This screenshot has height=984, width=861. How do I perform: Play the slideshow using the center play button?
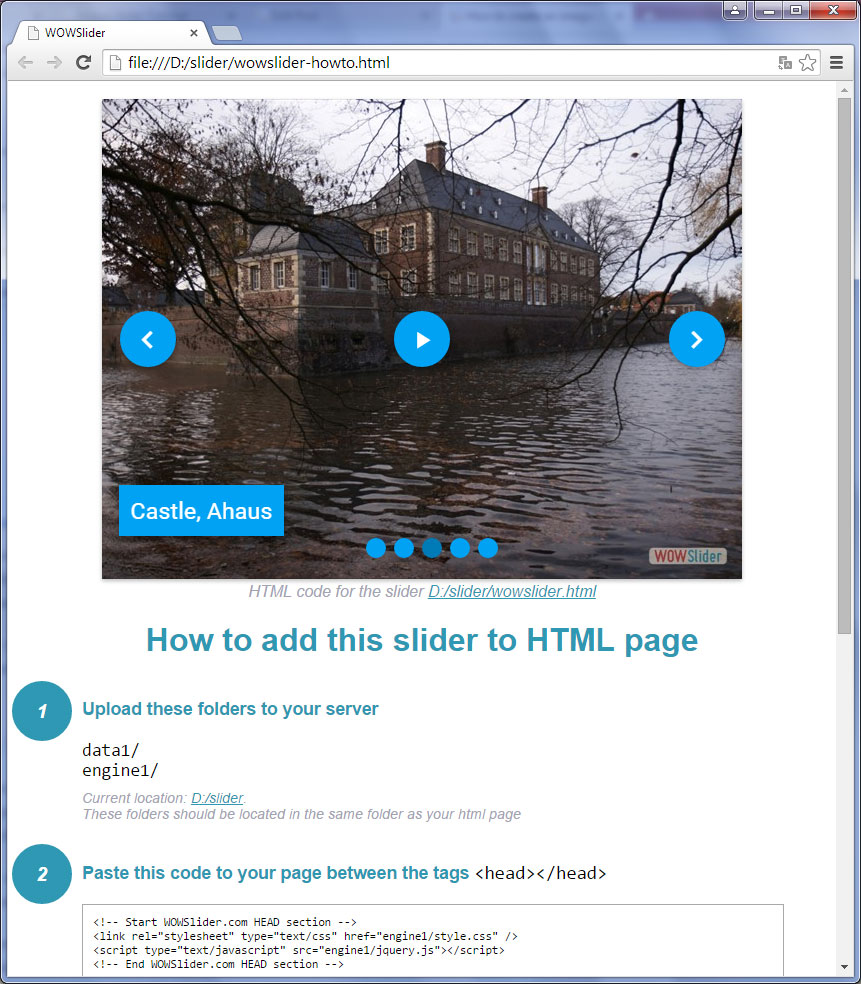pos(421,339)
